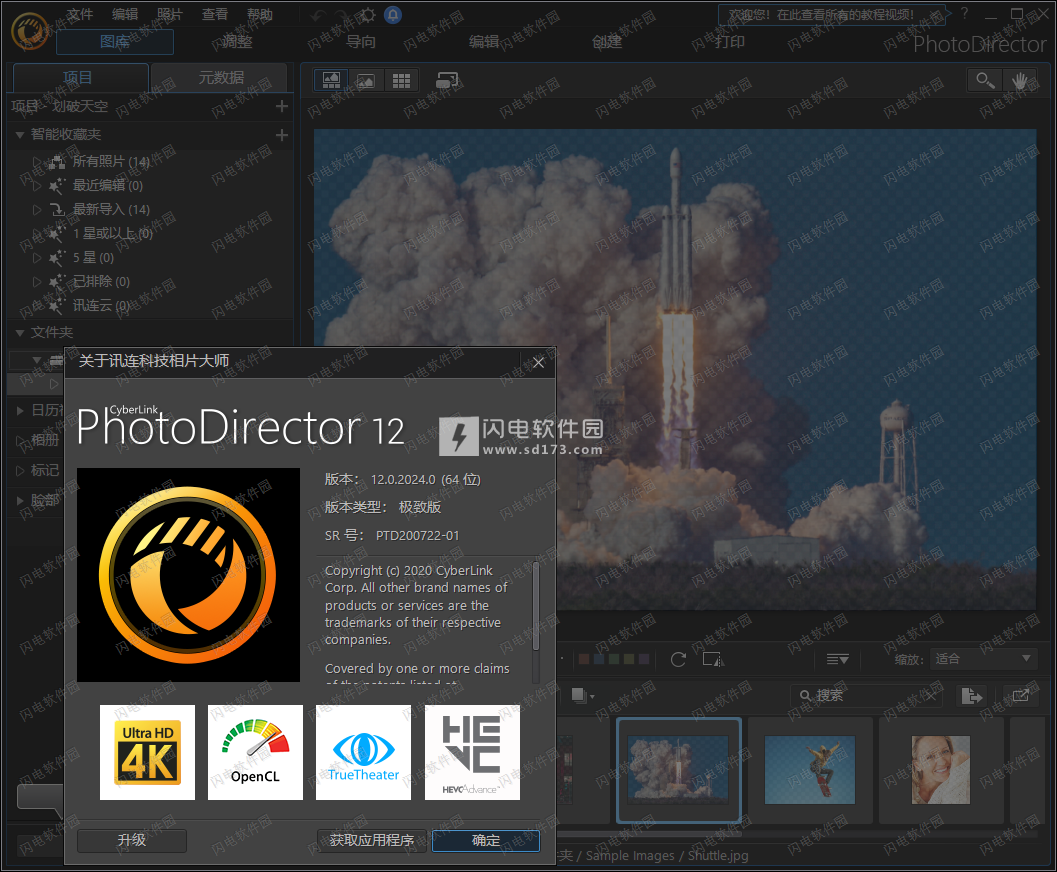Select the red color label swatch

(x=584, y=659)
